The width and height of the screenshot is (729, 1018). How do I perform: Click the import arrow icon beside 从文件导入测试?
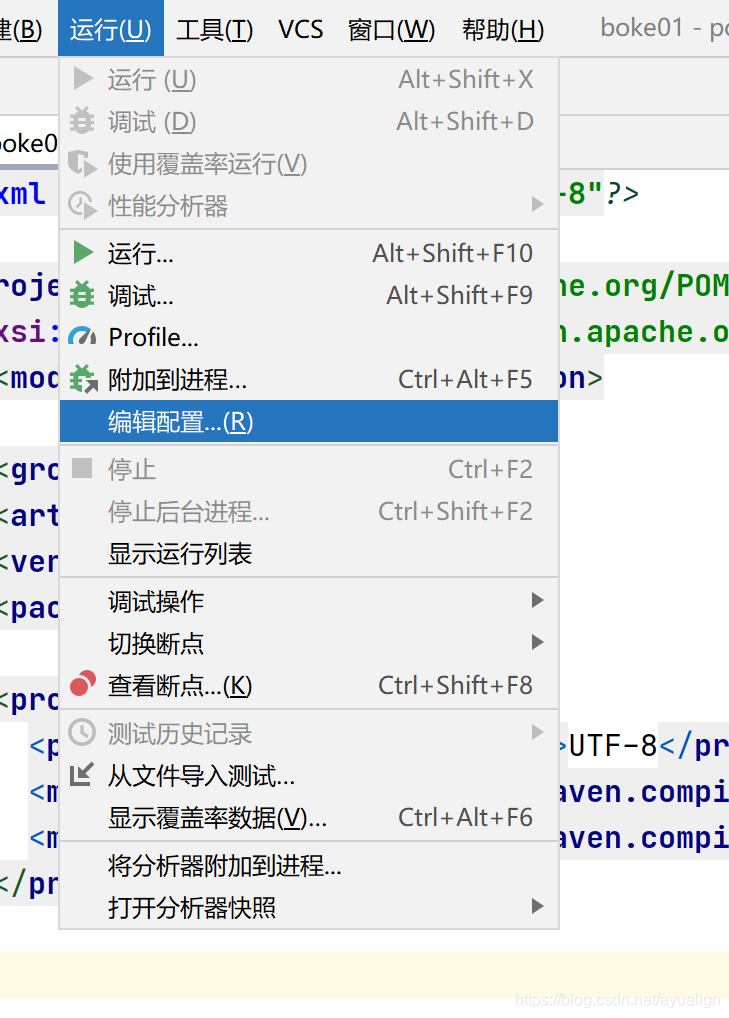click(82, 774)
